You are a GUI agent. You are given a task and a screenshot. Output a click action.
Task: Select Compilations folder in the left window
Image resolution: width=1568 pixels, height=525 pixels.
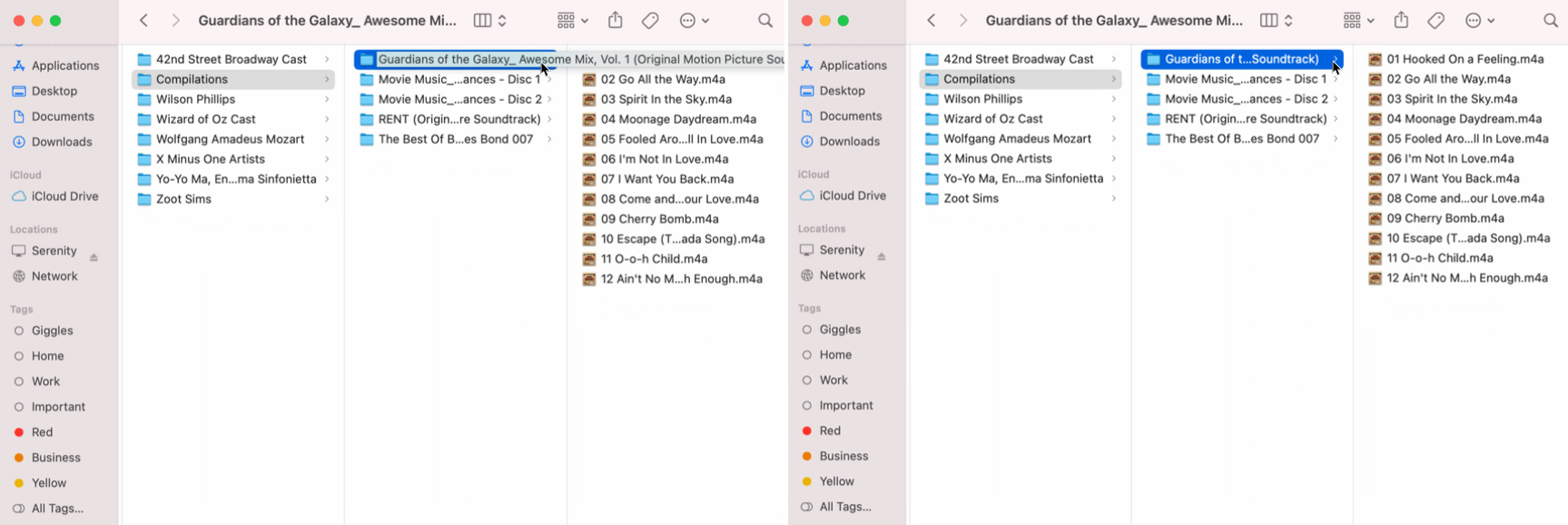[233, 79]
